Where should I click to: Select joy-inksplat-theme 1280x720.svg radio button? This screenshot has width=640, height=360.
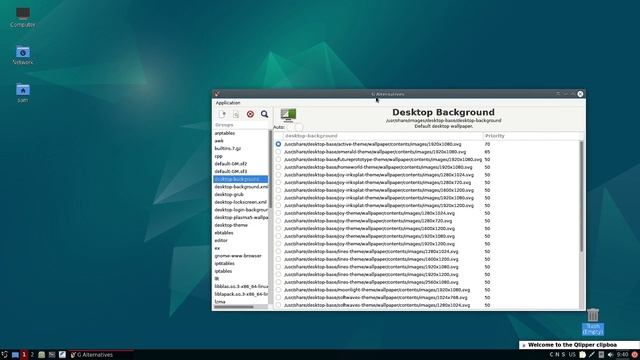pos(278,182)
